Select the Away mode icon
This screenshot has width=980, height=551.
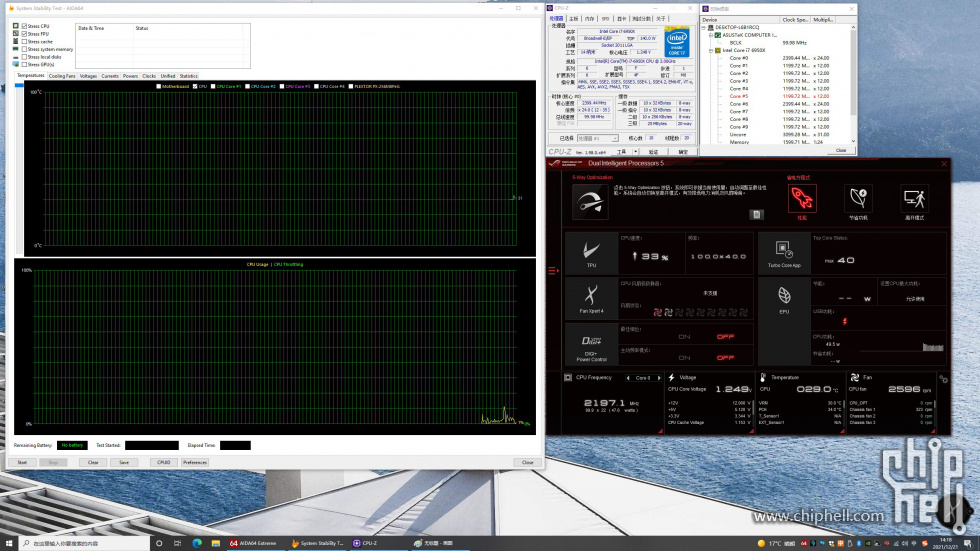point(914,198)
